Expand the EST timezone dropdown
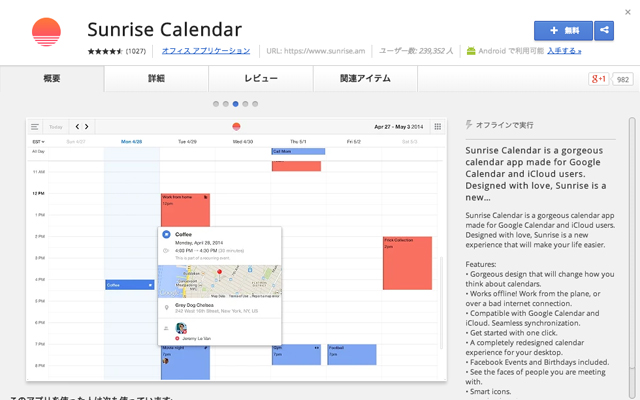The image size is (640, 400). tap(38, 142)
